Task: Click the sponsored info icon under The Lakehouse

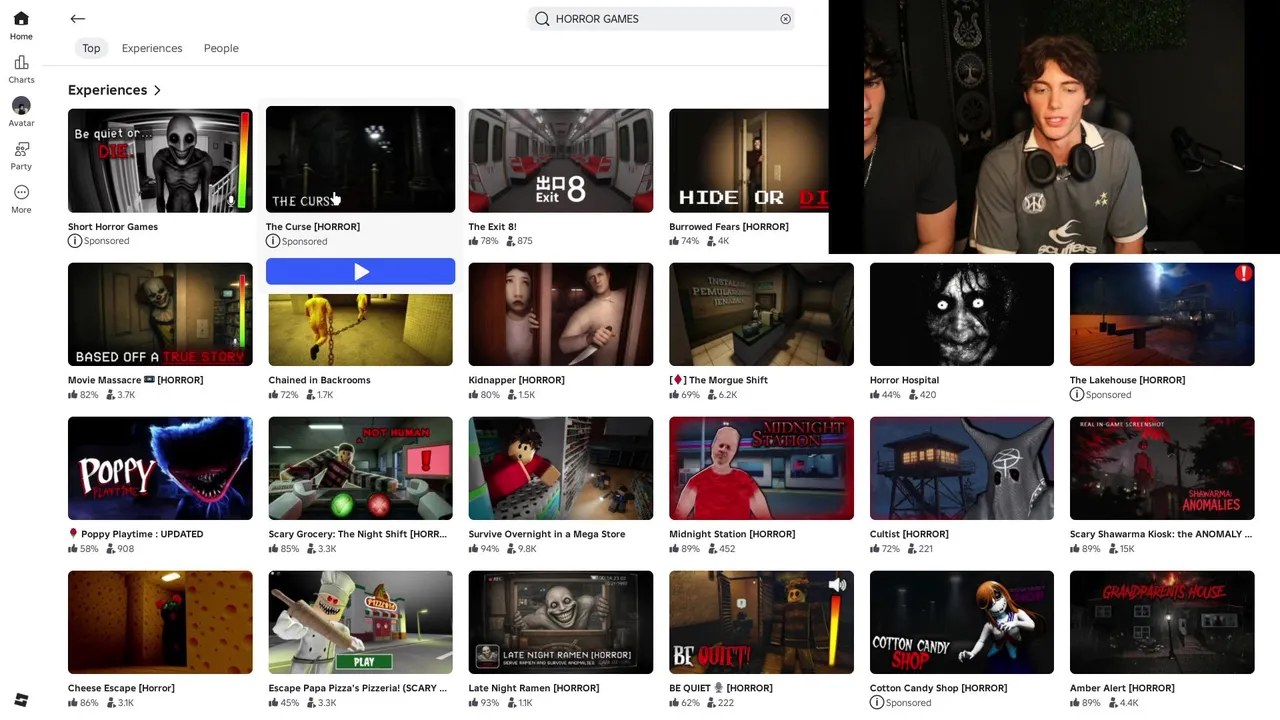Action: point(1076,395)
